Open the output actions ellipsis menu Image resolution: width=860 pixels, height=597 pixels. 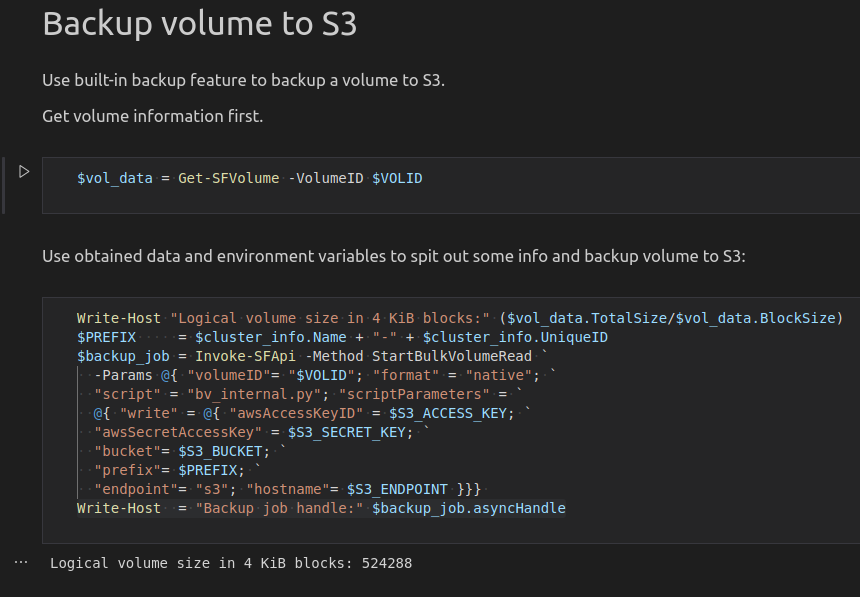pos(21,562)
